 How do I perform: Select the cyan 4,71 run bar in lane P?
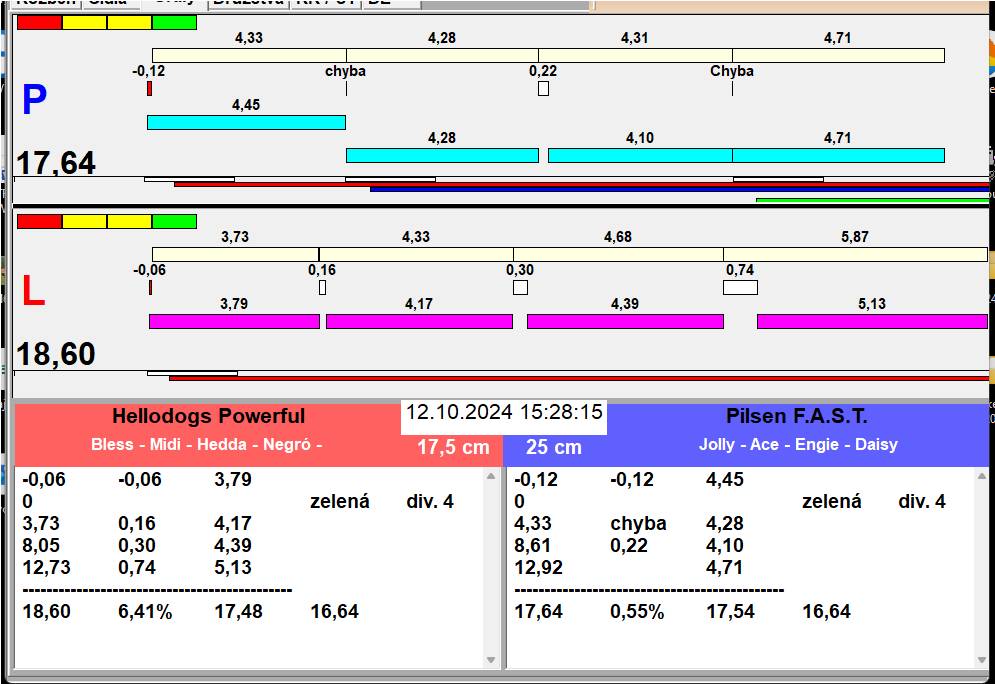point(838,155)
